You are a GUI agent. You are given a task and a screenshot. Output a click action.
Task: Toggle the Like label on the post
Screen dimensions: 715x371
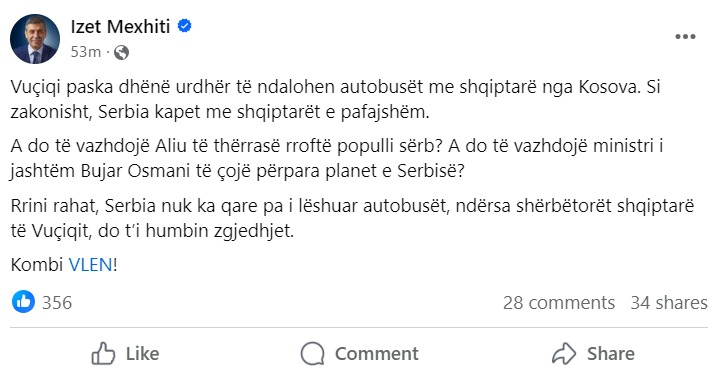[x=142, y=354]
